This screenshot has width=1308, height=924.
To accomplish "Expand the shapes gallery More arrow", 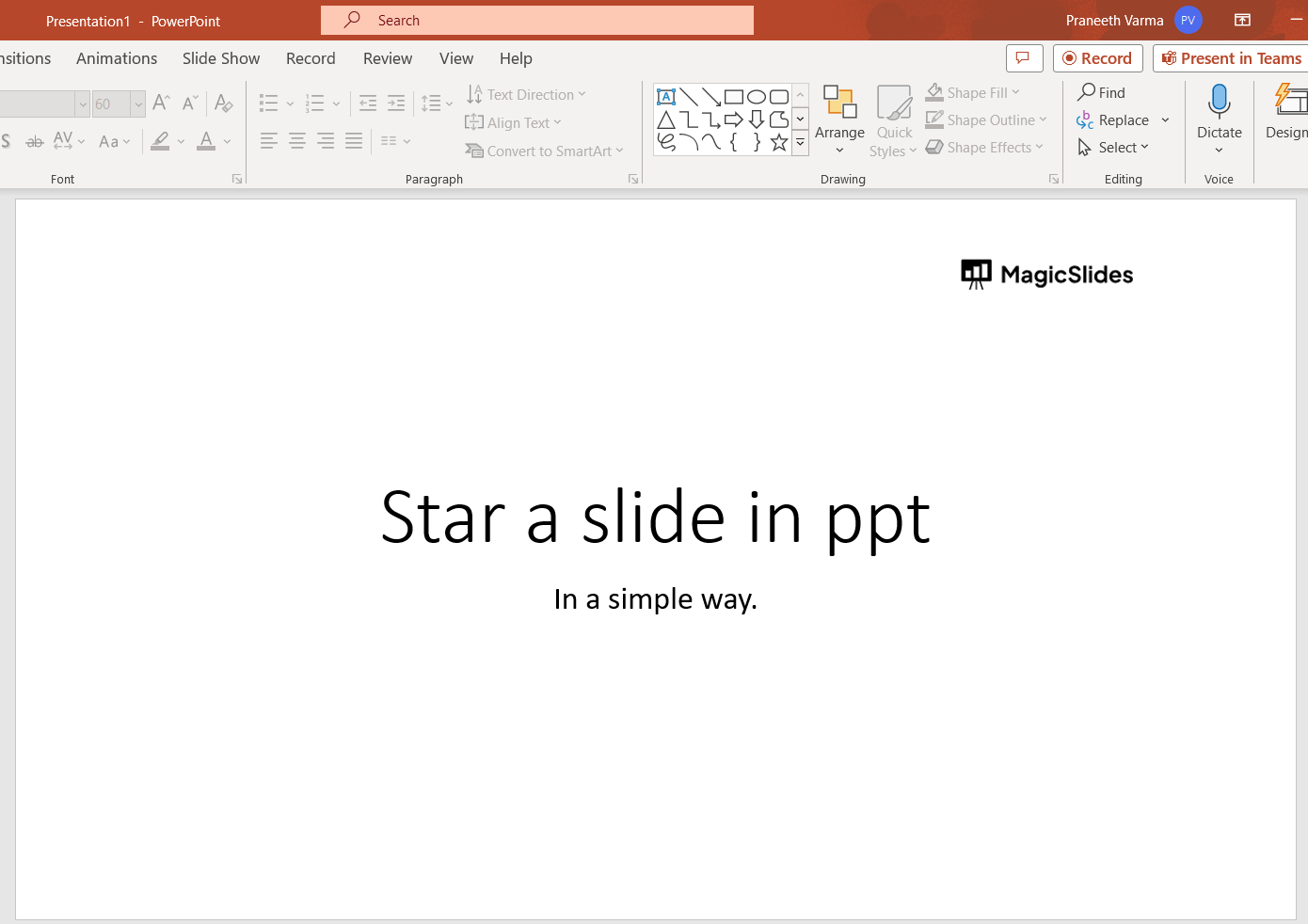I will 800,143.
